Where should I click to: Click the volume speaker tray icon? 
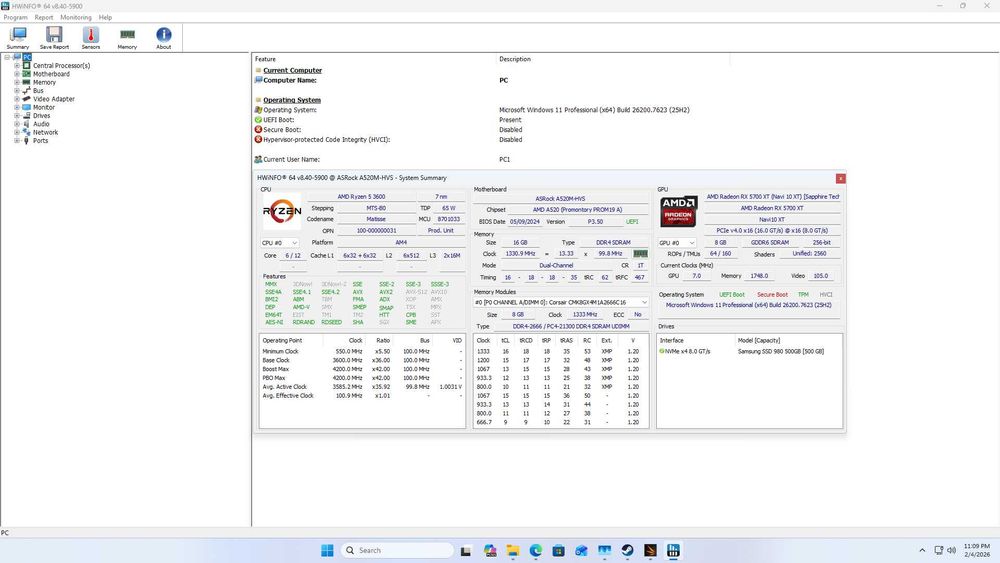click(x=952, y=550)
